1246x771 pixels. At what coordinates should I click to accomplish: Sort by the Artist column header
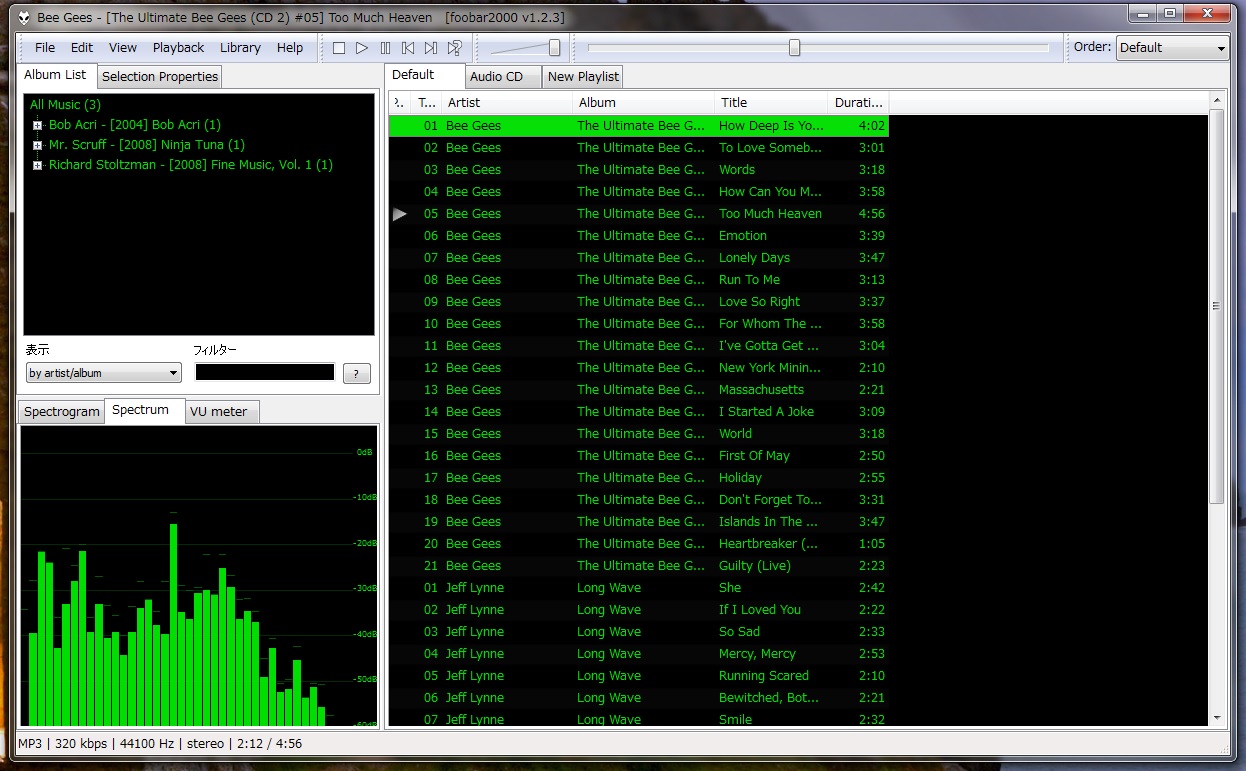[507, 102]
